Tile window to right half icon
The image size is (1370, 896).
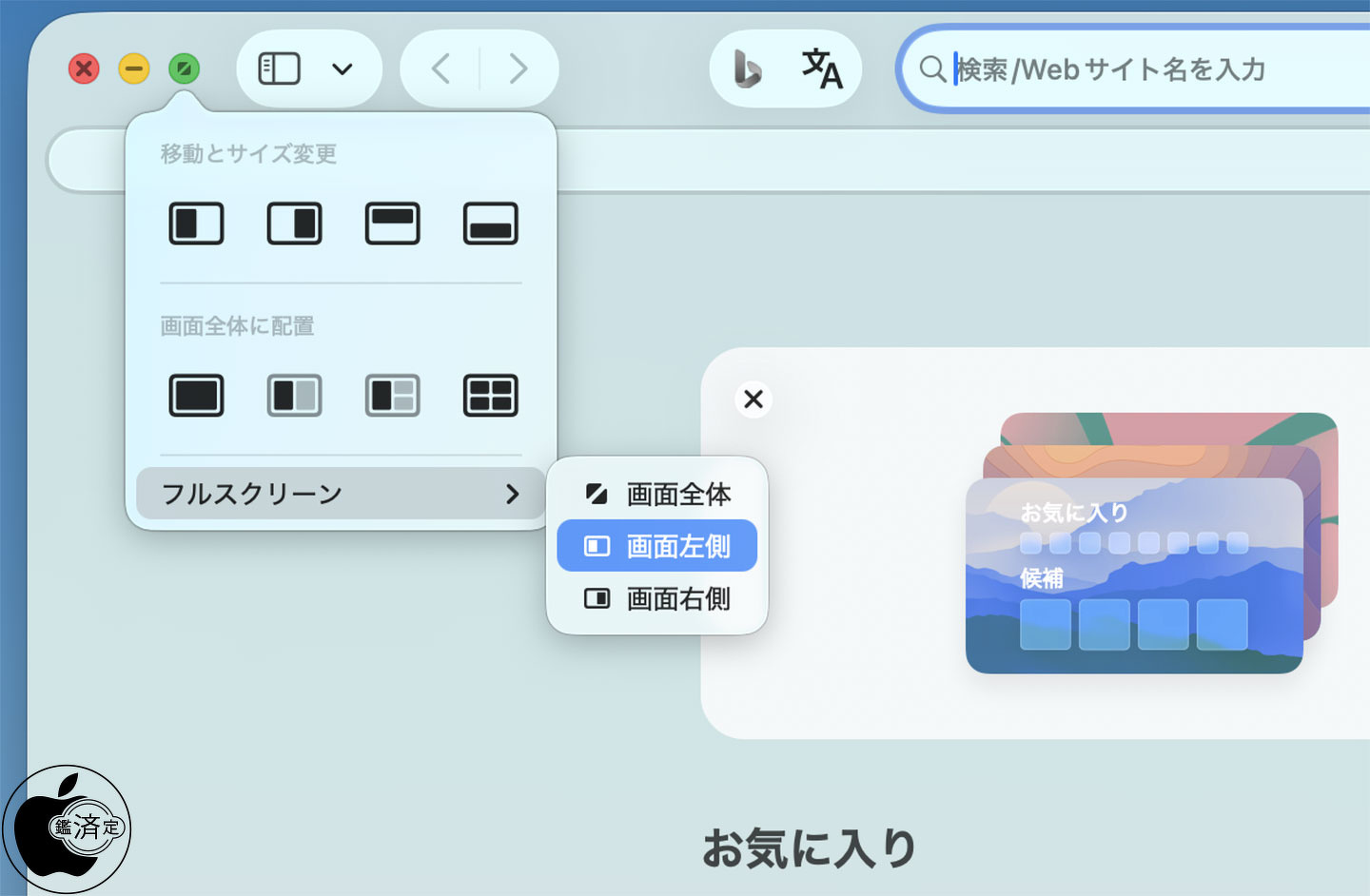(x=294, y=224)
